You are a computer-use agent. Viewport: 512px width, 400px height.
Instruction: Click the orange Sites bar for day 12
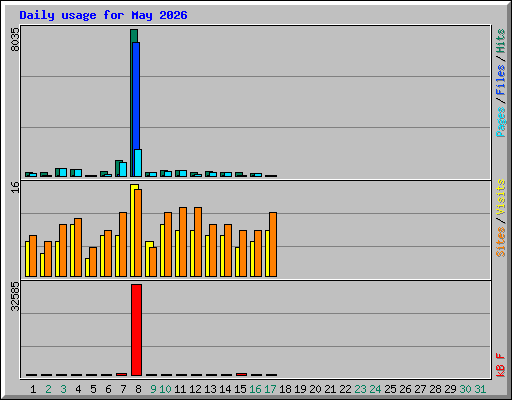click(198, 242)
